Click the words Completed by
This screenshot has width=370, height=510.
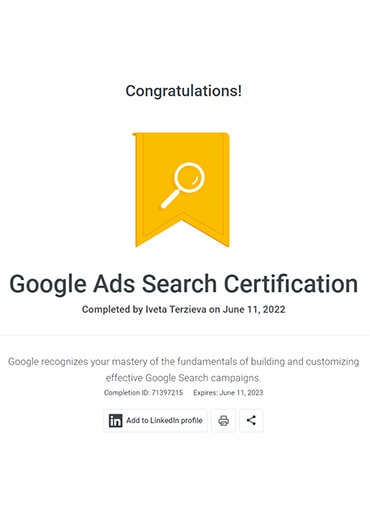(x=112, y=310)
